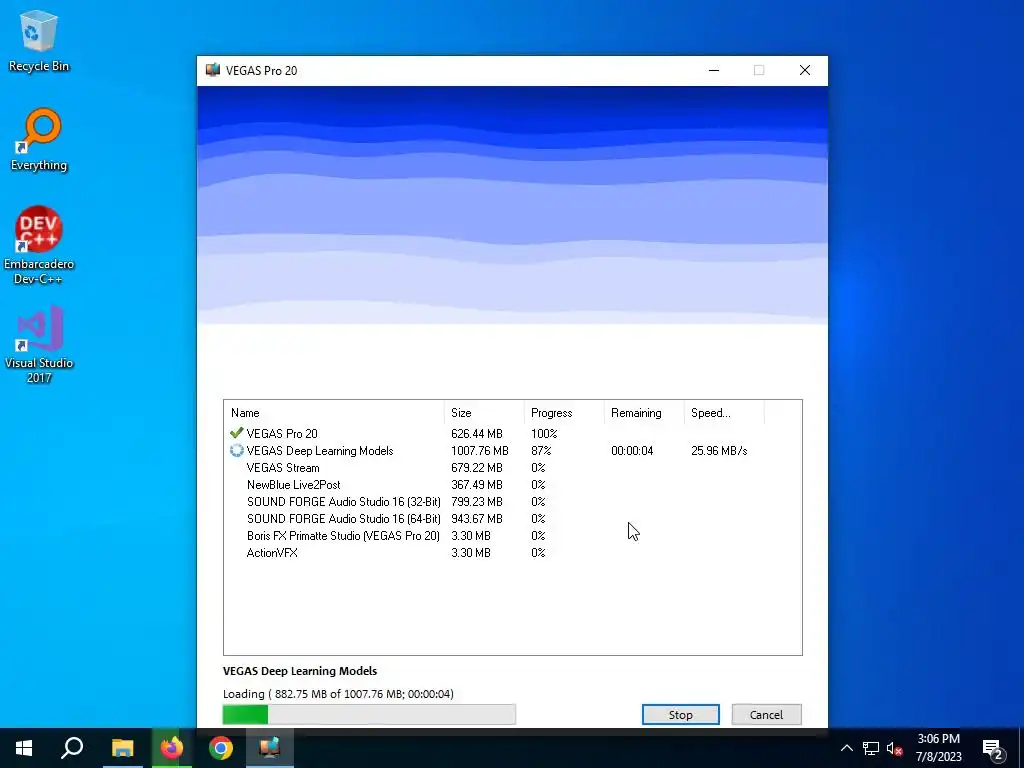Click the 943.67 MB size value
1024x768 pixels.
[477, 519]
